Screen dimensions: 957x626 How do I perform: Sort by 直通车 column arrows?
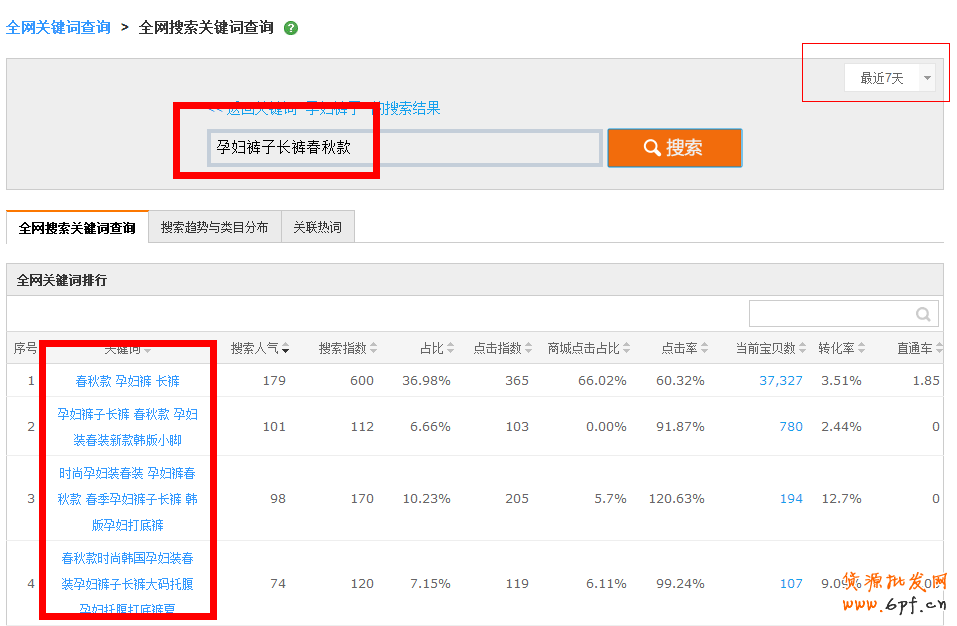(939, 349)
